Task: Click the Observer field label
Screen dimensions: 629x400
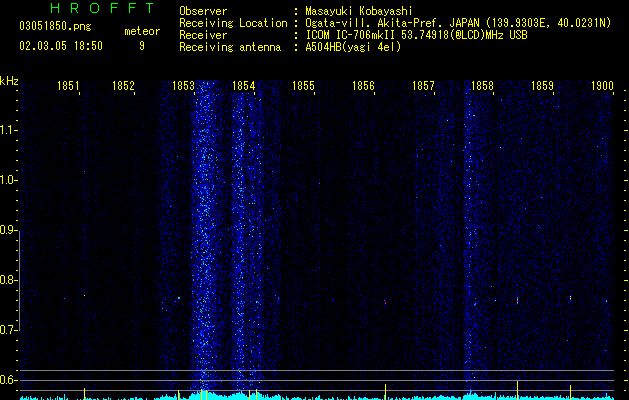Action: tap(203, 11)
